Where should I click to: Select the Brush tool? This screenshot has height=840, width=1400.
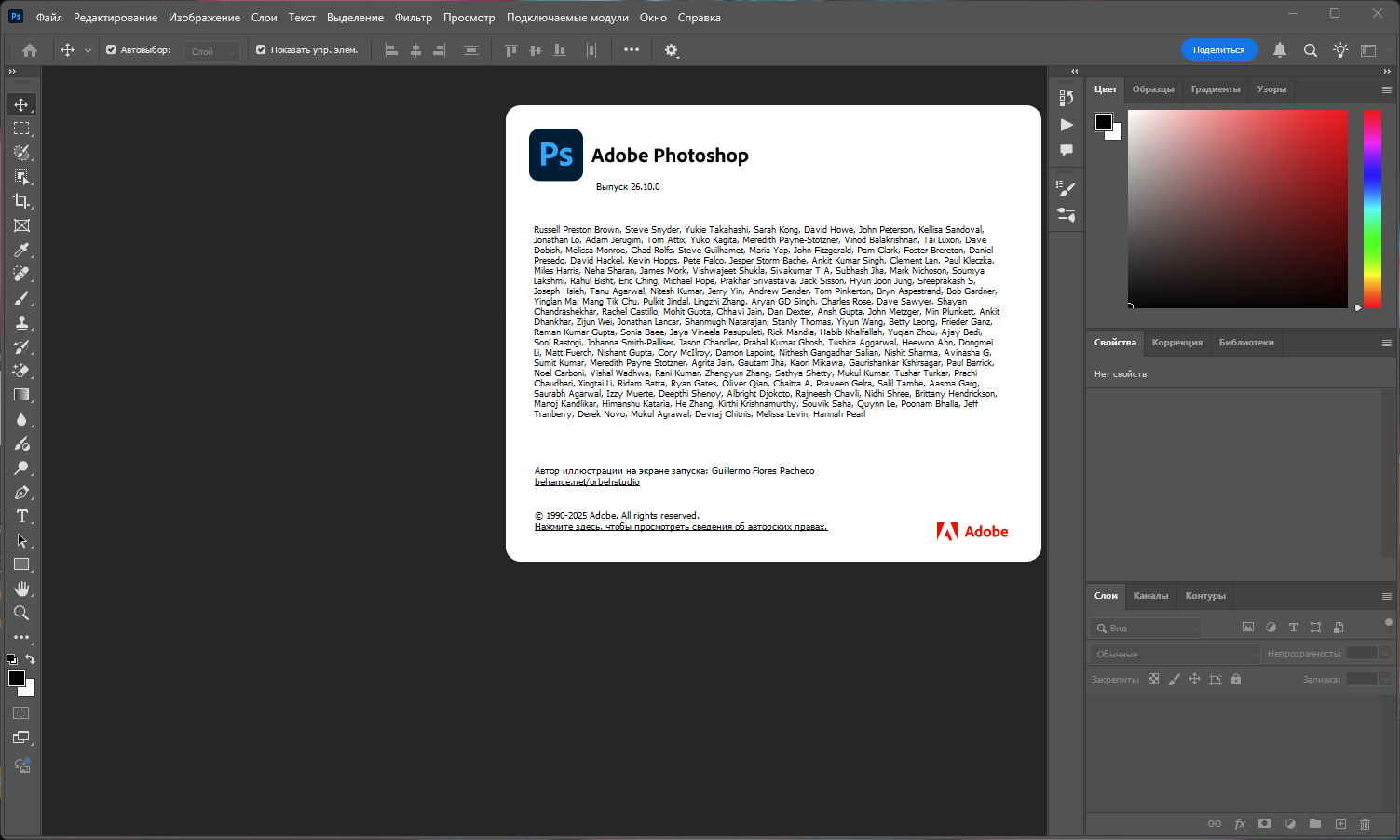coord(21,298)
